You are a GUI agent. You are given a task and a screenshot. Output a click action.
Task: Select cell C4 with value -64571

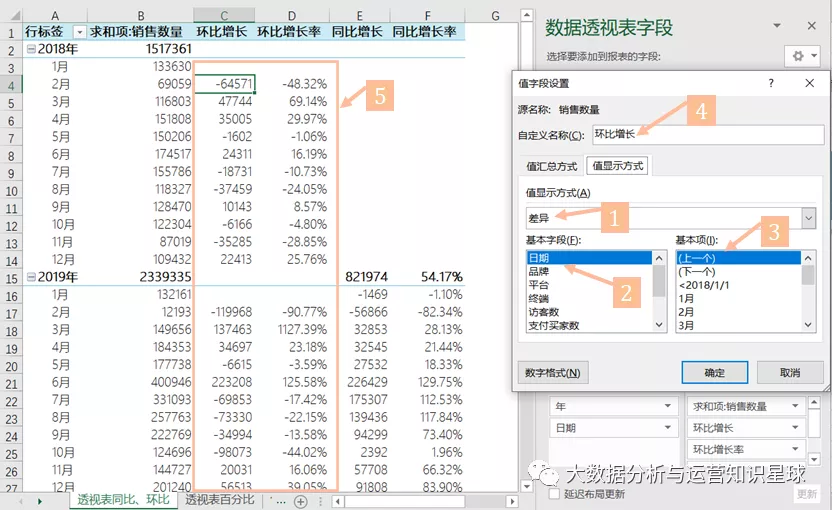(x=224, y=84)
